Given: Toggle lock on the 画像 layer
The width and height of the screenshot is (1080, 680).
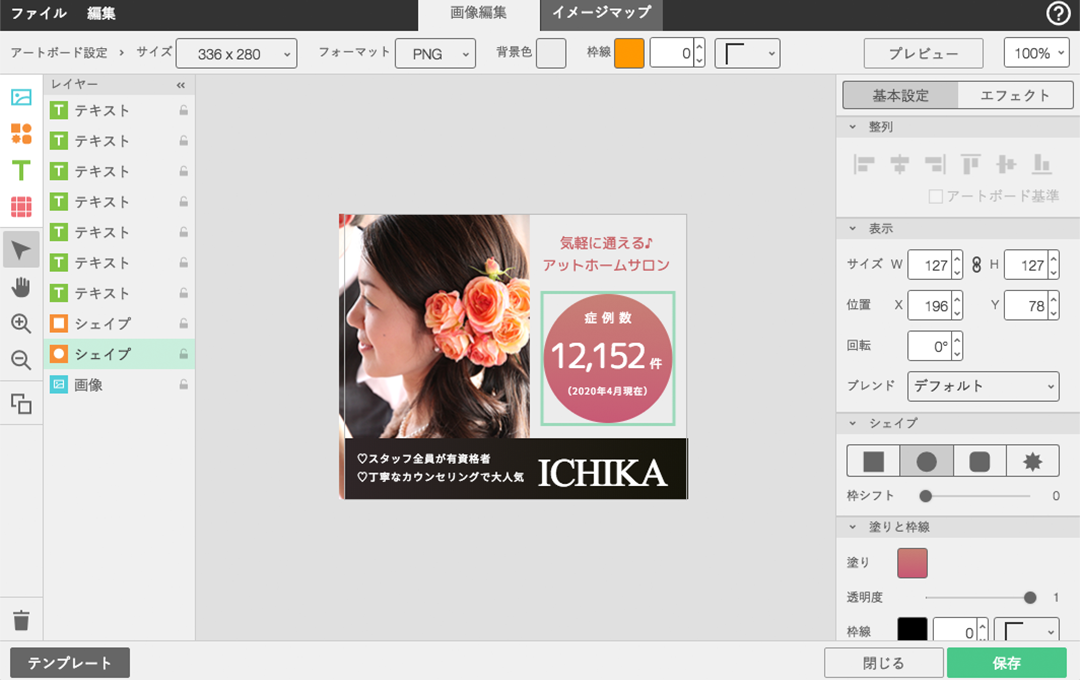Looking at the screenshot, I should (x=184, y=384).
